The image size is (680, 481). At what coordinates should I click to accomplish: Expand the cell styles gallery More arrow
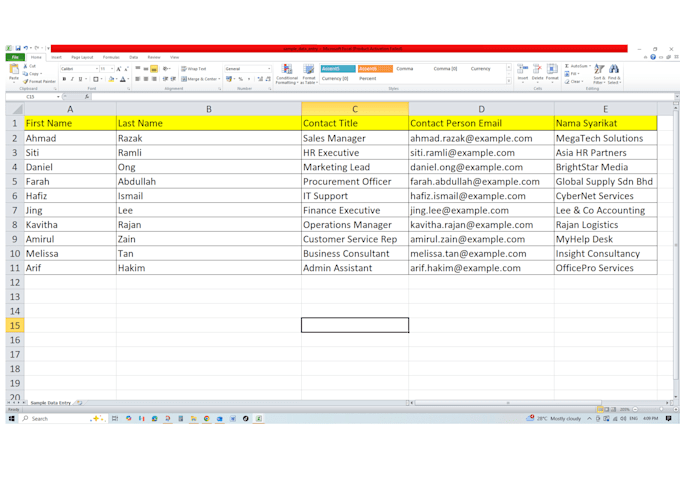(x=509, y=81)
